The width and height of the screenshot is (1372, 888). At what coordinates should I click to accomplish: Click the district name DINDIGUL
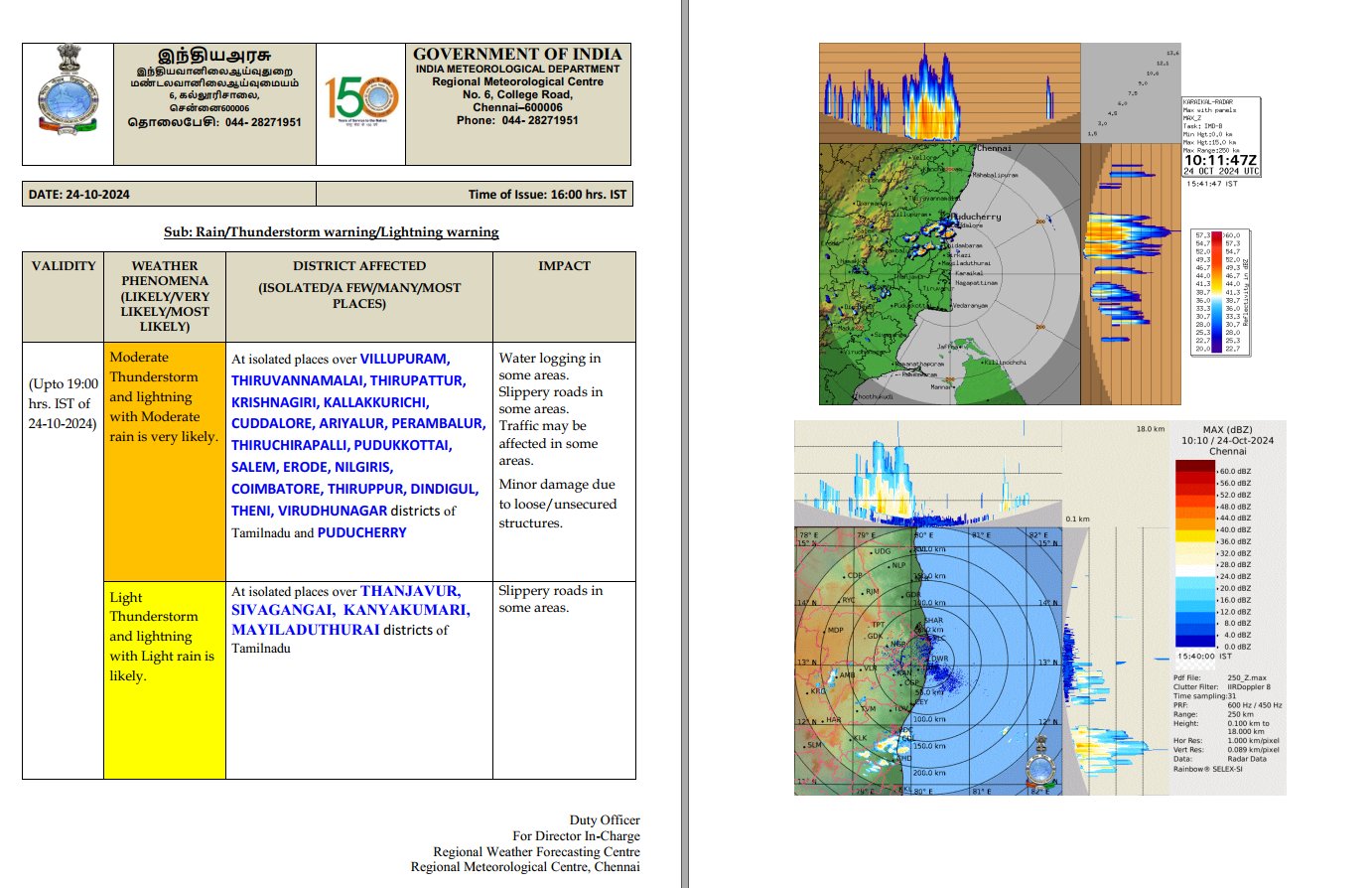click(445, 489)
